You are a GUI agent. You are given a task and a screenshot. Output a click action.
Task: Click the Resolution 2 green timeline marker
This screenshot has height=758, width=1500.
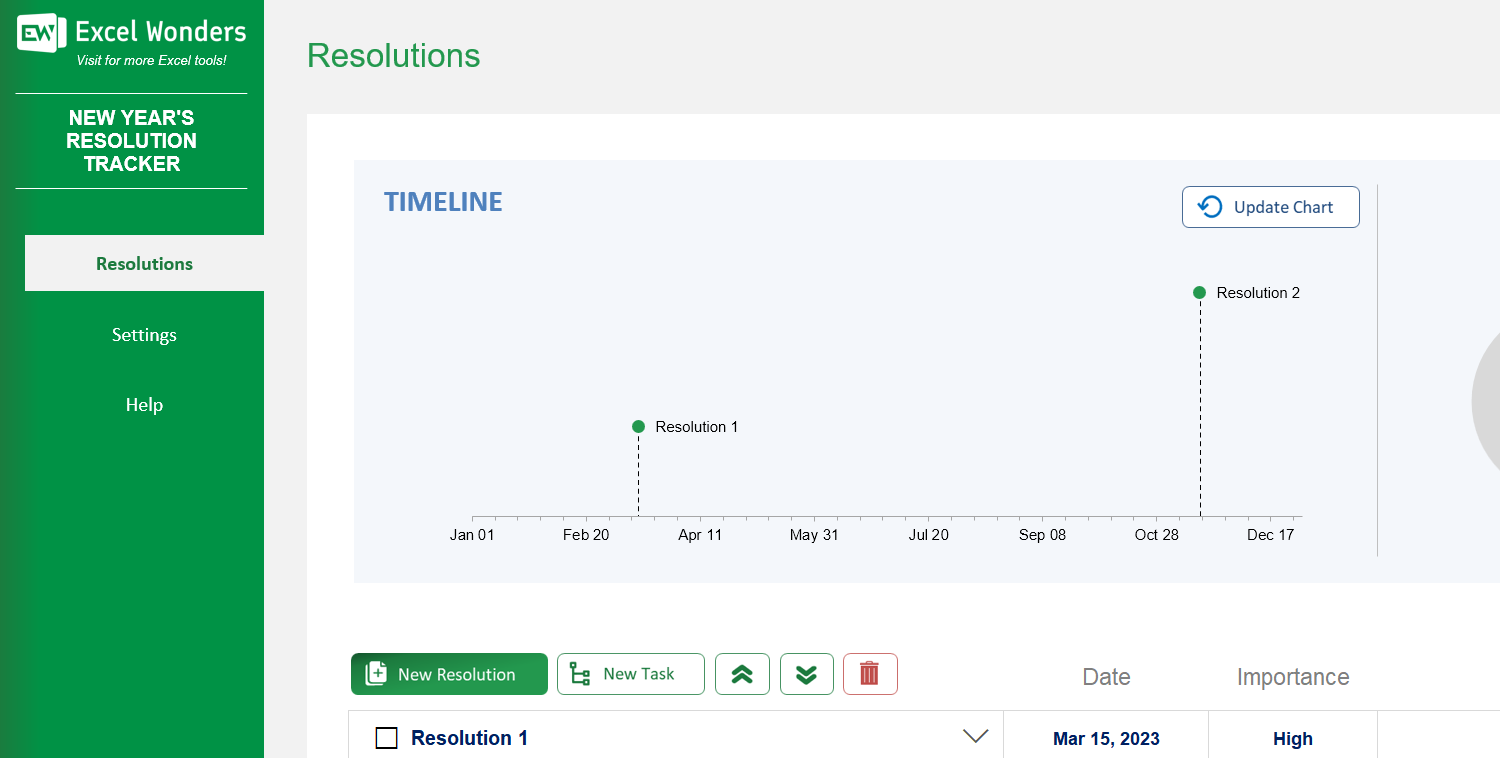[1199, 292]
